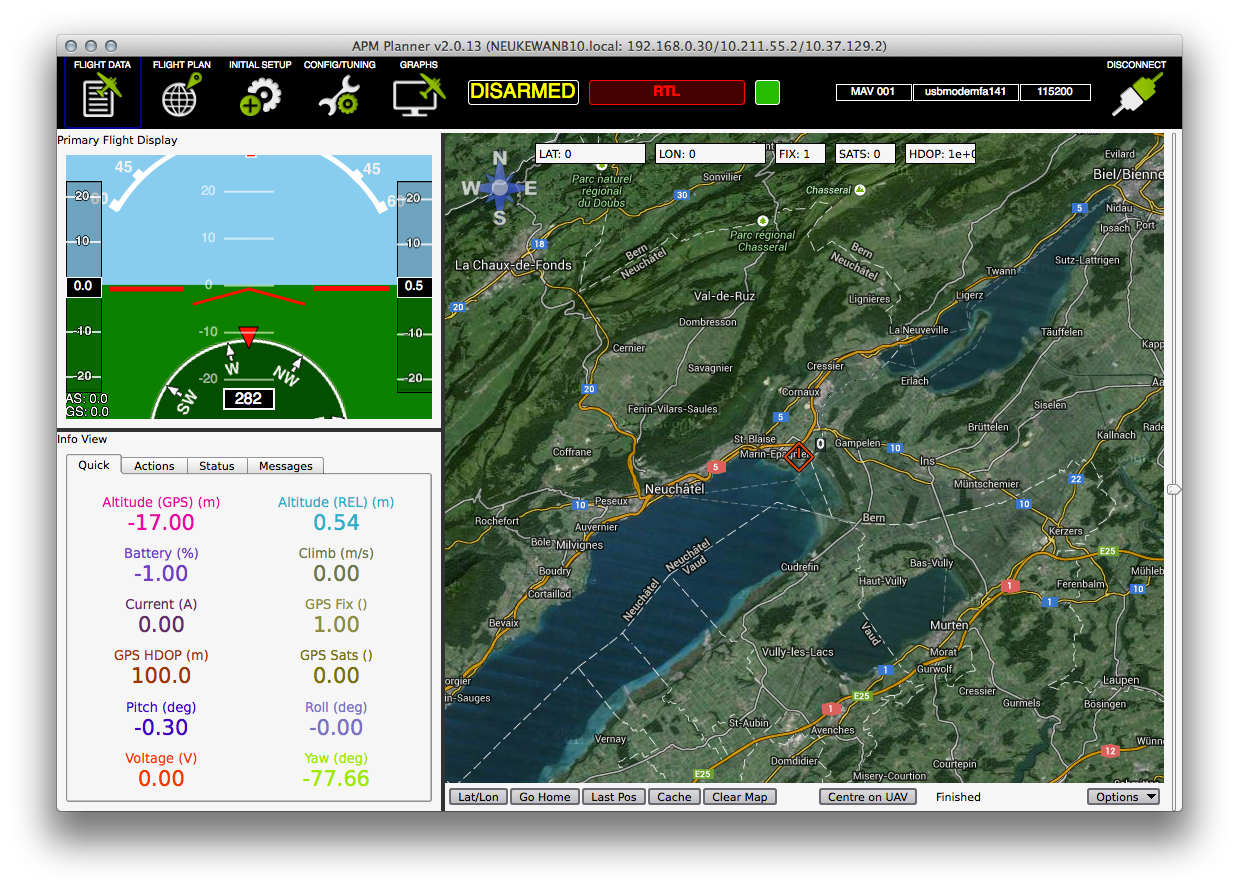The height and width of the screenshot is (890, 1239).
Task: Click the Disconnect plug icon
Action: [x=1136, y=96]
